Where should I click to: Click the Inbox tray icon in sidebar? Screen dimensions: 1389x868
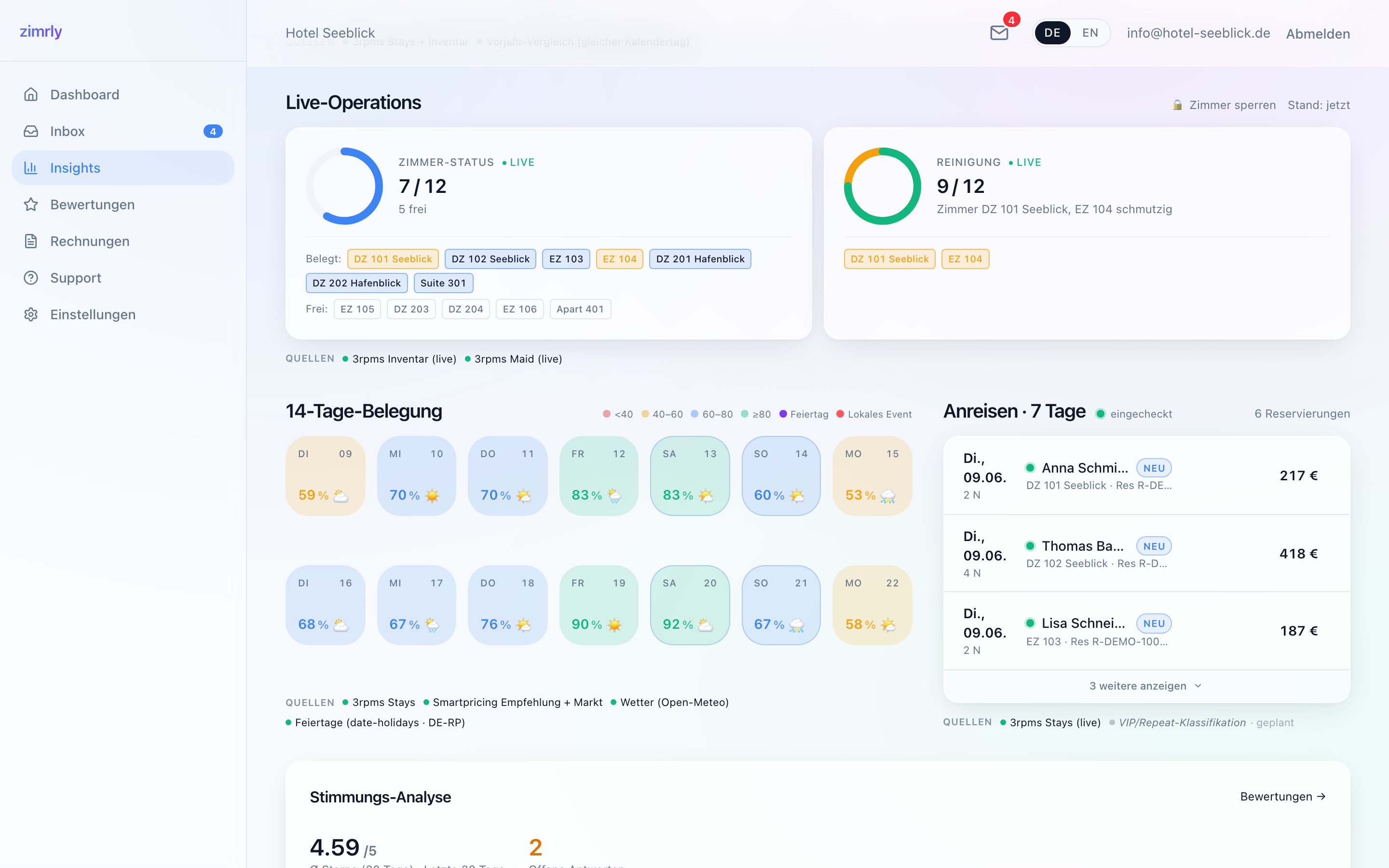point(31,131)
